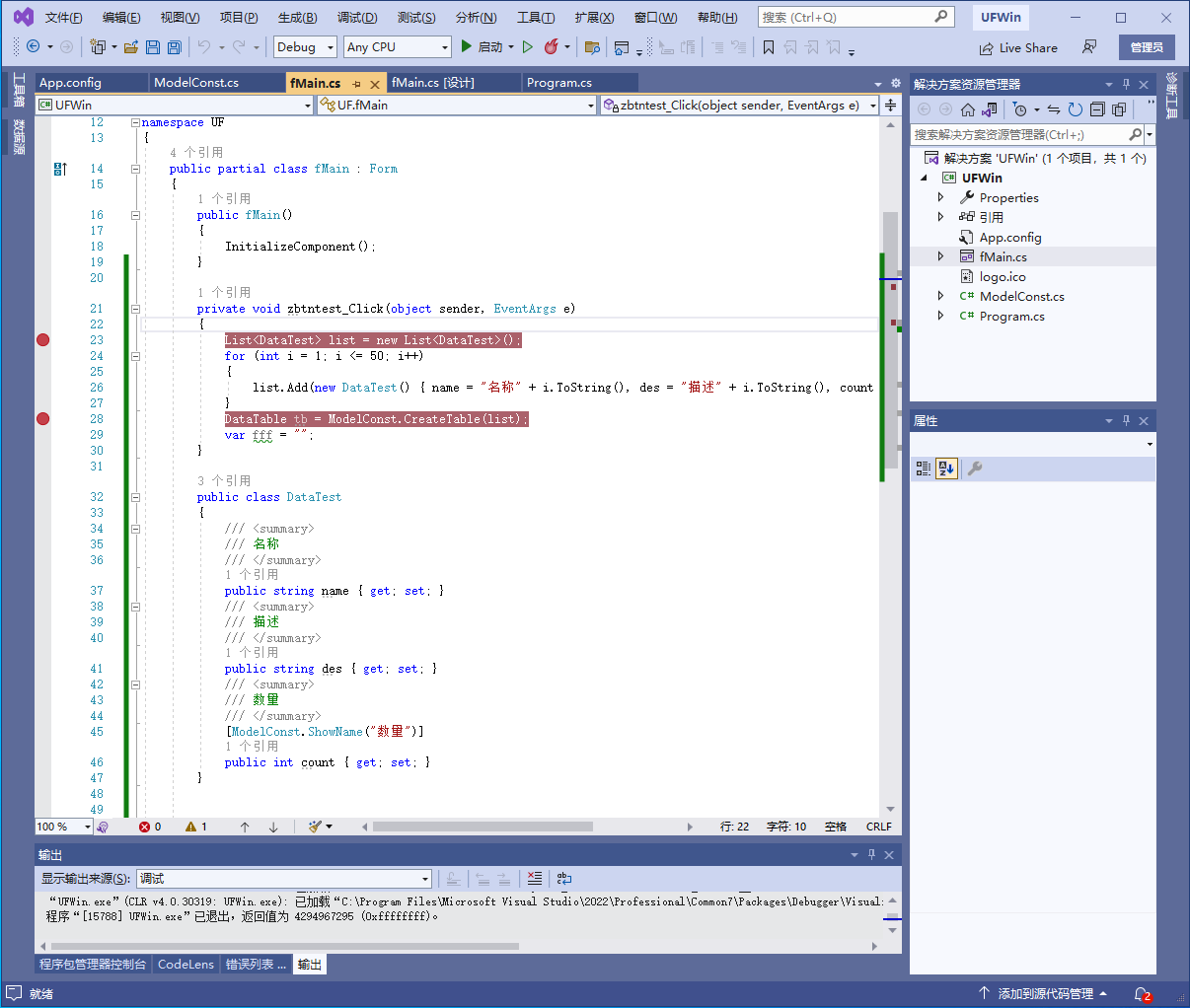This screenshot has width=1190, height=1008.
Task: Click the editor horizontal scrollbar thumb
Action: click(x=483, y=827)
